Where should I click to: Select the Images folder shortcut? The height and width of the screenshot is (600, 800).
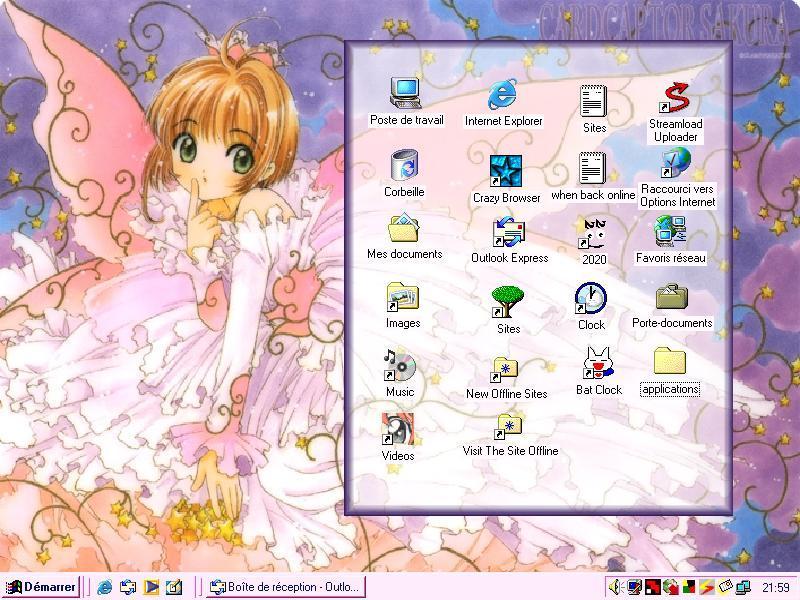click(403, 306)
